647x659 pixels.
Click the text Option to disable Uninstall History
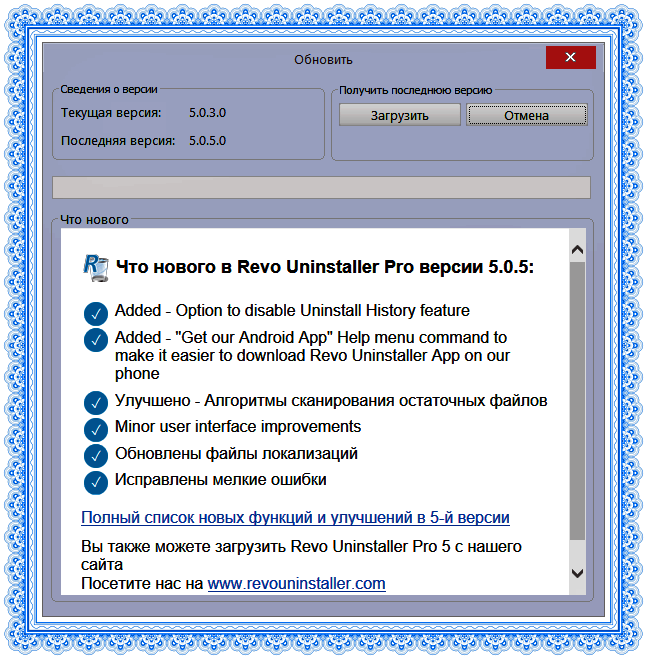292,311
